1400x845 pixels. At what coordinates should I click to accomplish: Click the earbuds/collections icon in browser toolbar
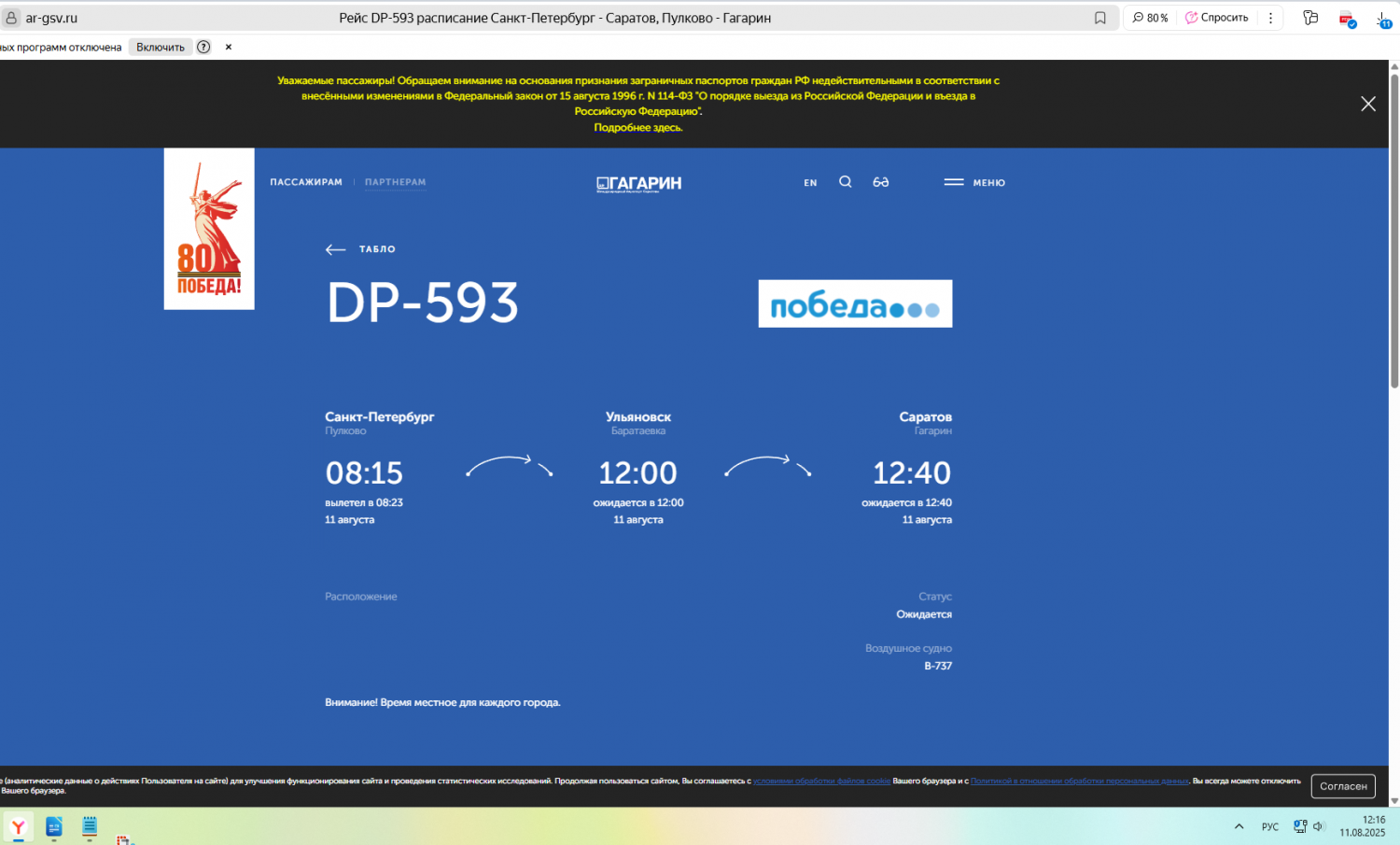point(1310,18)
